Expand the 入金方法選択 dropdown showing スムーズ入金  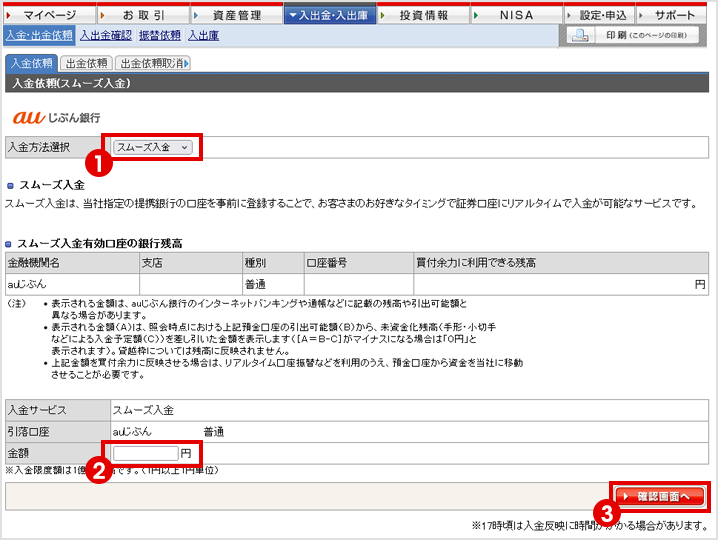pyautogui.click(x=151, y=147)
